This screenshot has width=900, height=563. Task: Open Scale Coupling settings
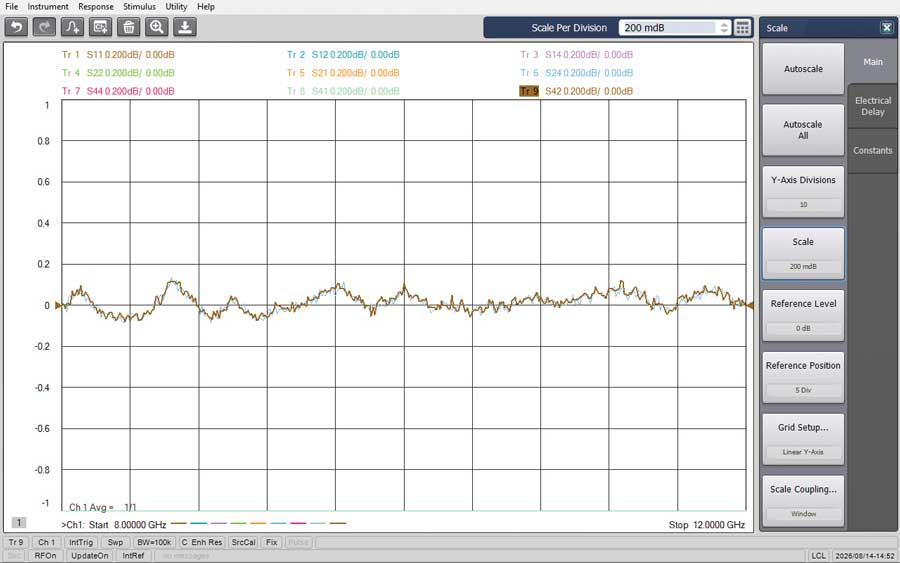pos(803,501)
